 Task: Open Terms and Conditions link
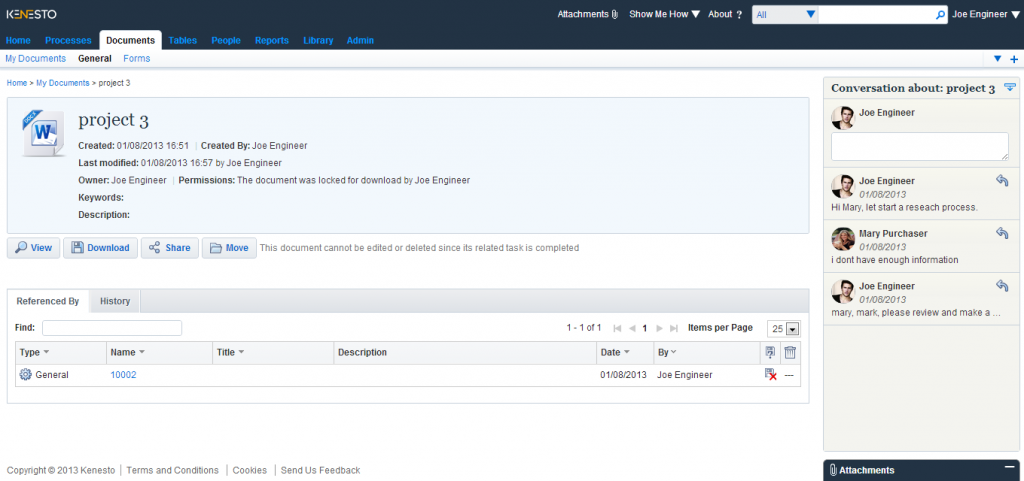(x=172, y=470)
